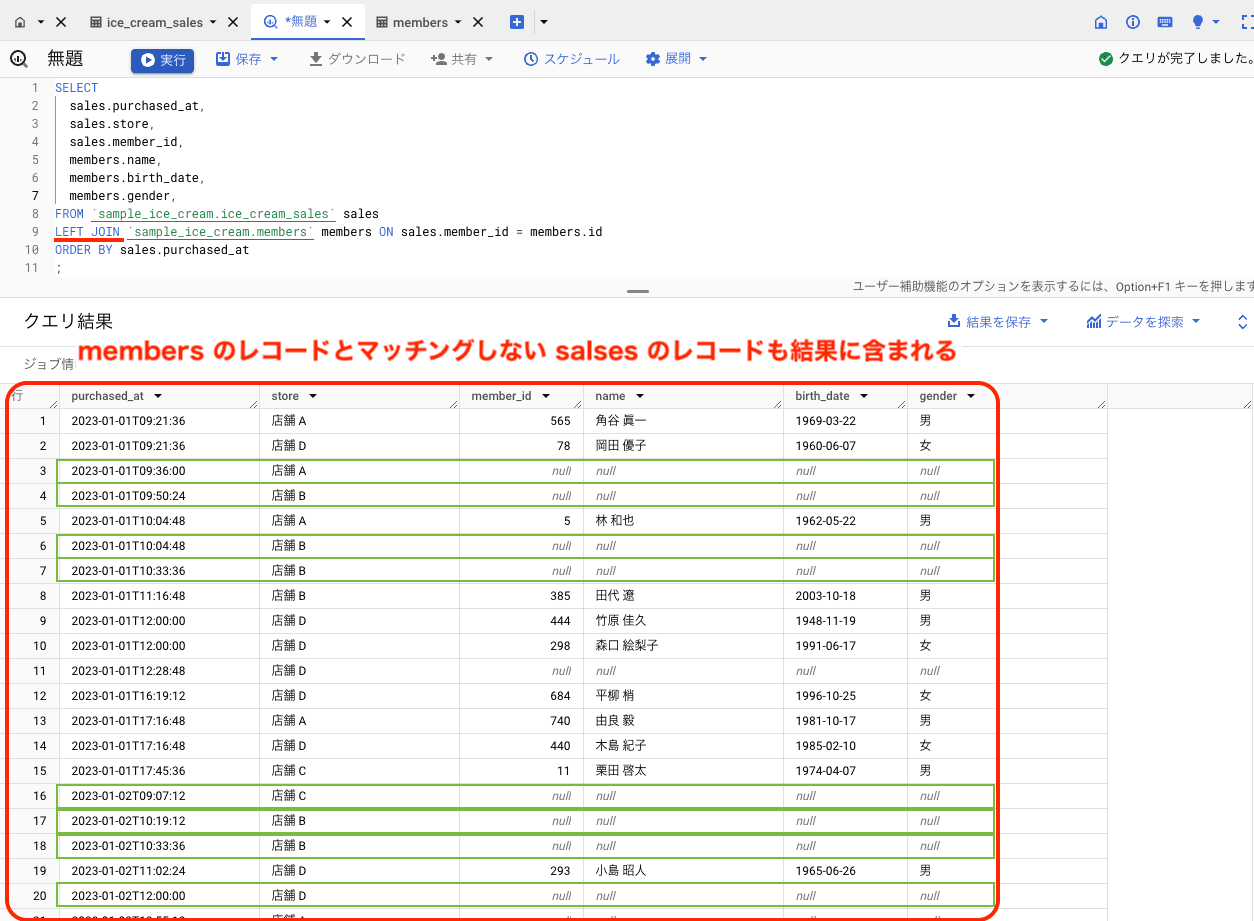Viewport: 1254px width, 921px height.
Task: Open the データを探索 menu
Action: tap(1143, 322)
